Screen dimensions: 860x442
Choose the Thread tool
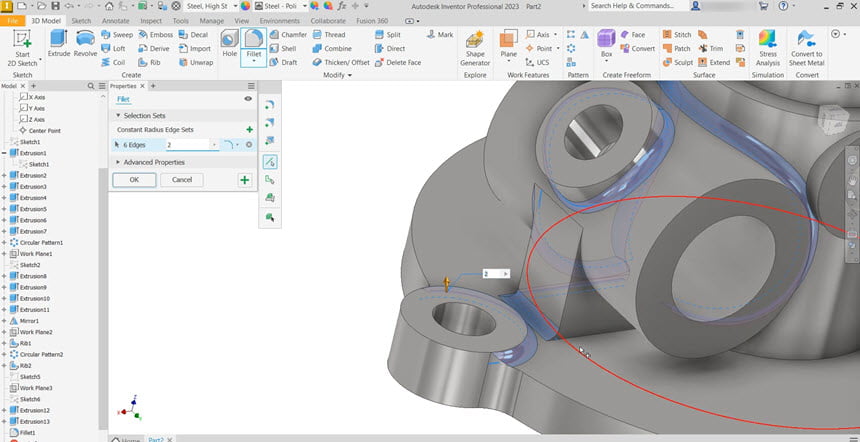coord(328,35)
